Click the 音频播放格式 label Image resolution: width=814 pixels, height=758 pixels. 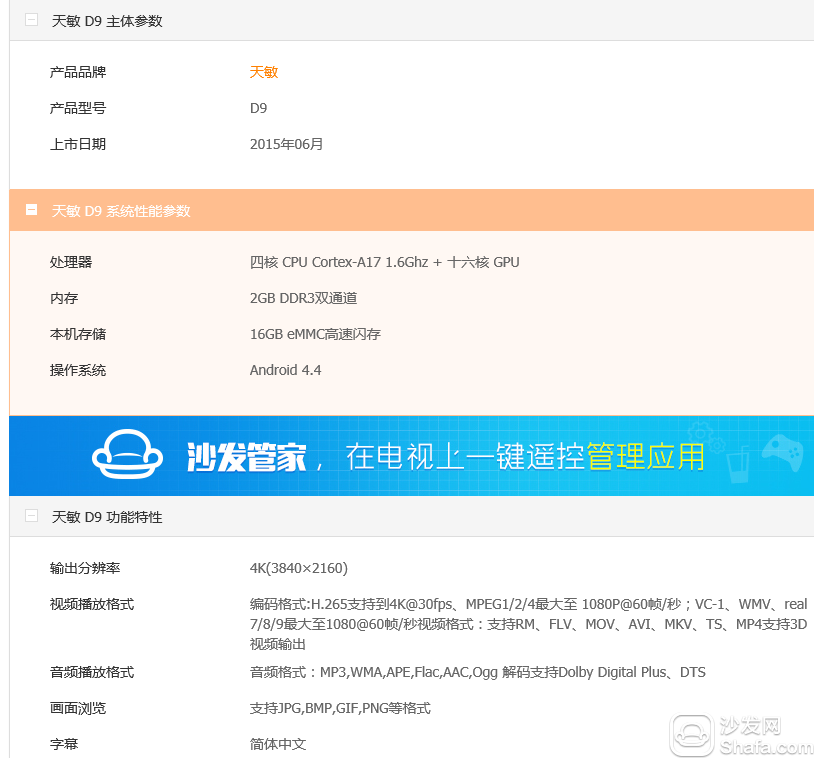(92, 672)
